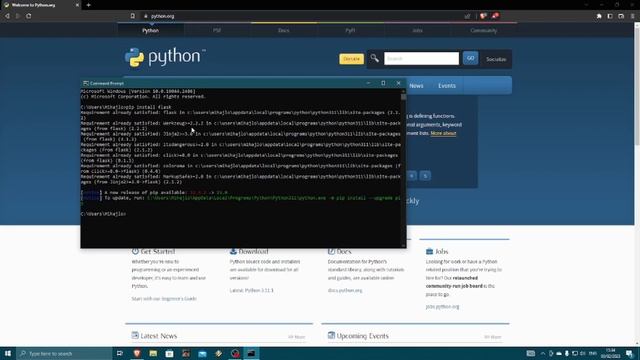Click the Jobs section heading

pos(442,251)
